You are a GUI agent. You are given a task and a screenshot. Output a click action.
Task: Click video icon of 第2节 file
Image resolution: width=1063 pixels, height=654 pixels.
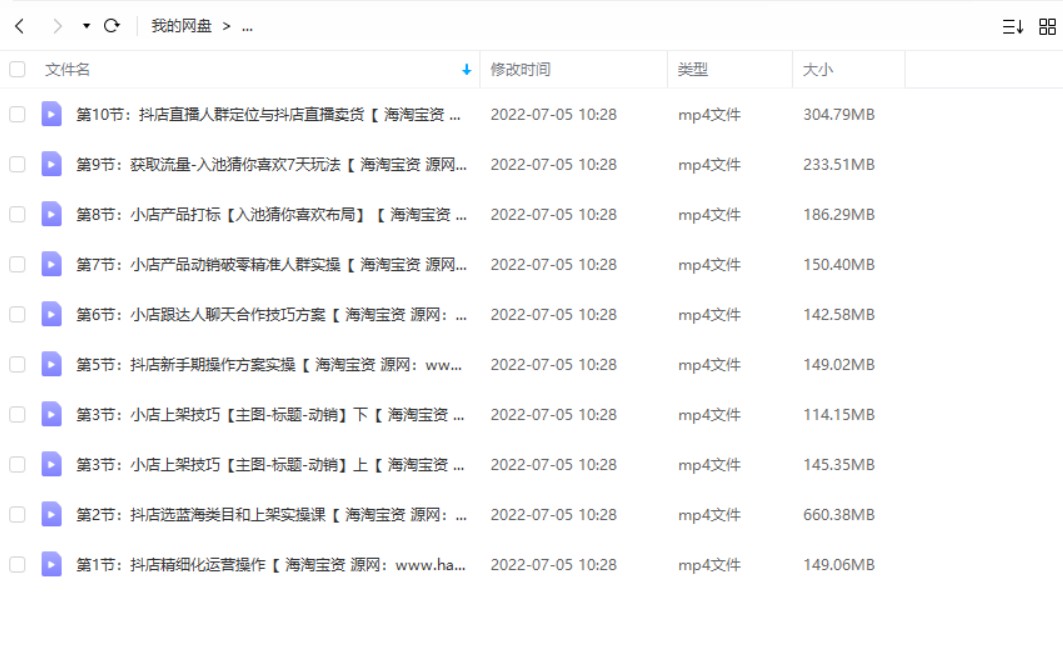tap(52, 514)
